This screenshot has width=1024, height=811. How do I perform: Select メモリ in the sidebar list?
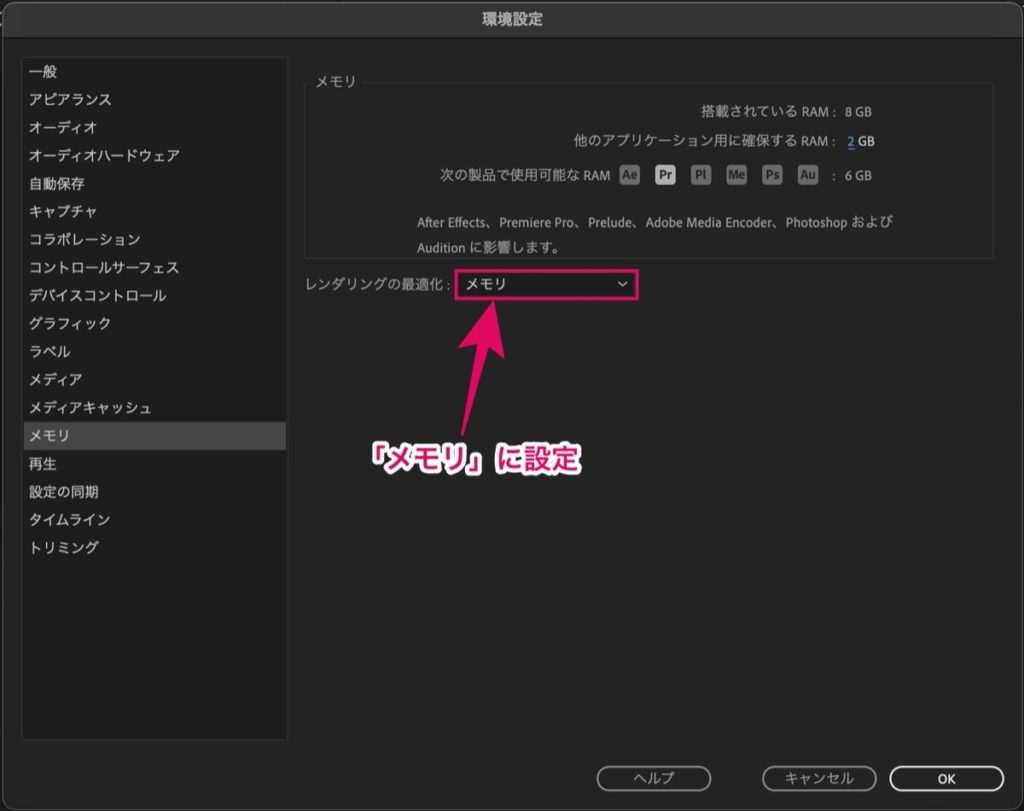pos(155,436)
